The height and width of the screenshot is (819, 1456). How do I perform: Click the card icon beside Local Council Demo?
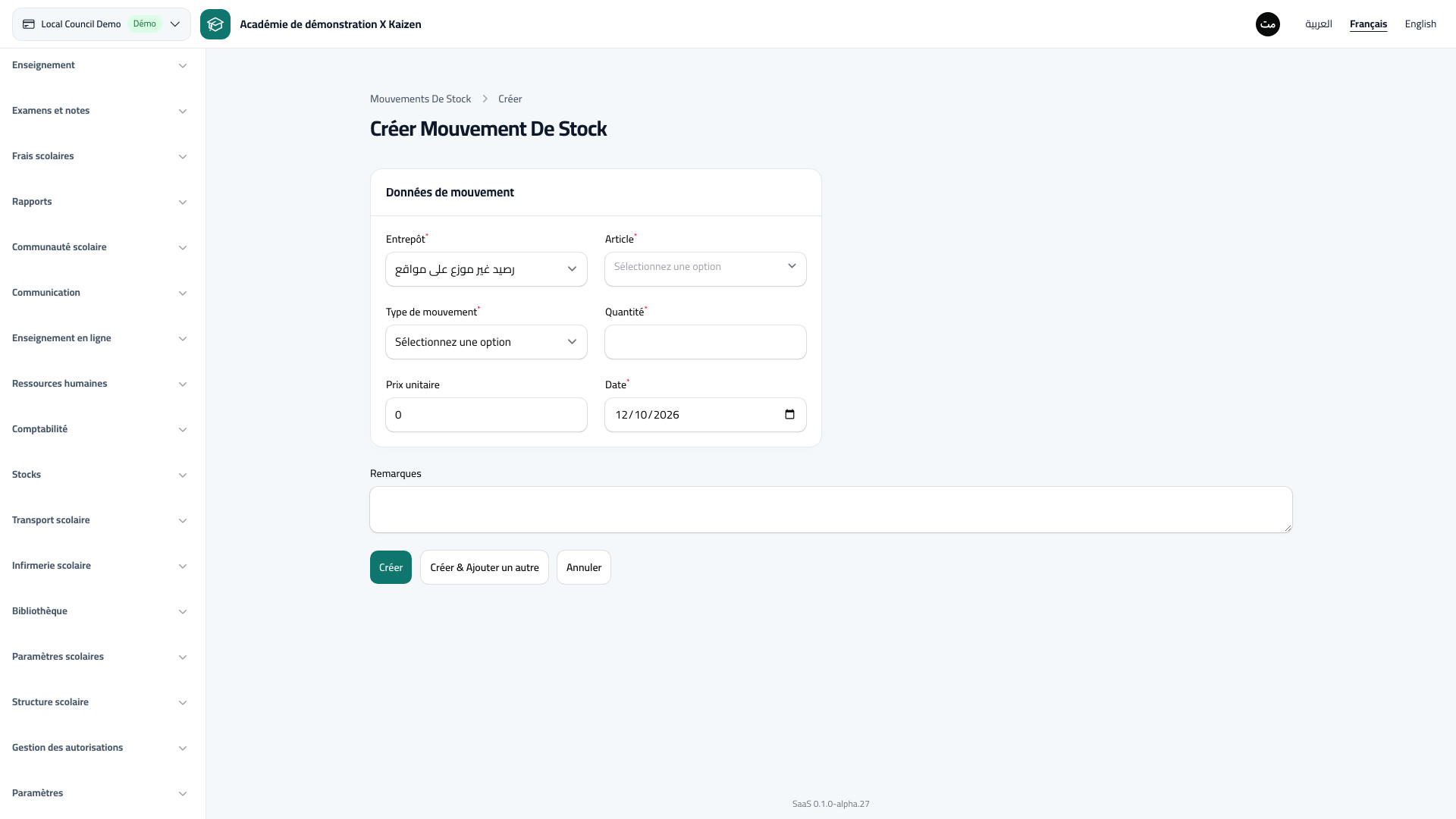29,24
